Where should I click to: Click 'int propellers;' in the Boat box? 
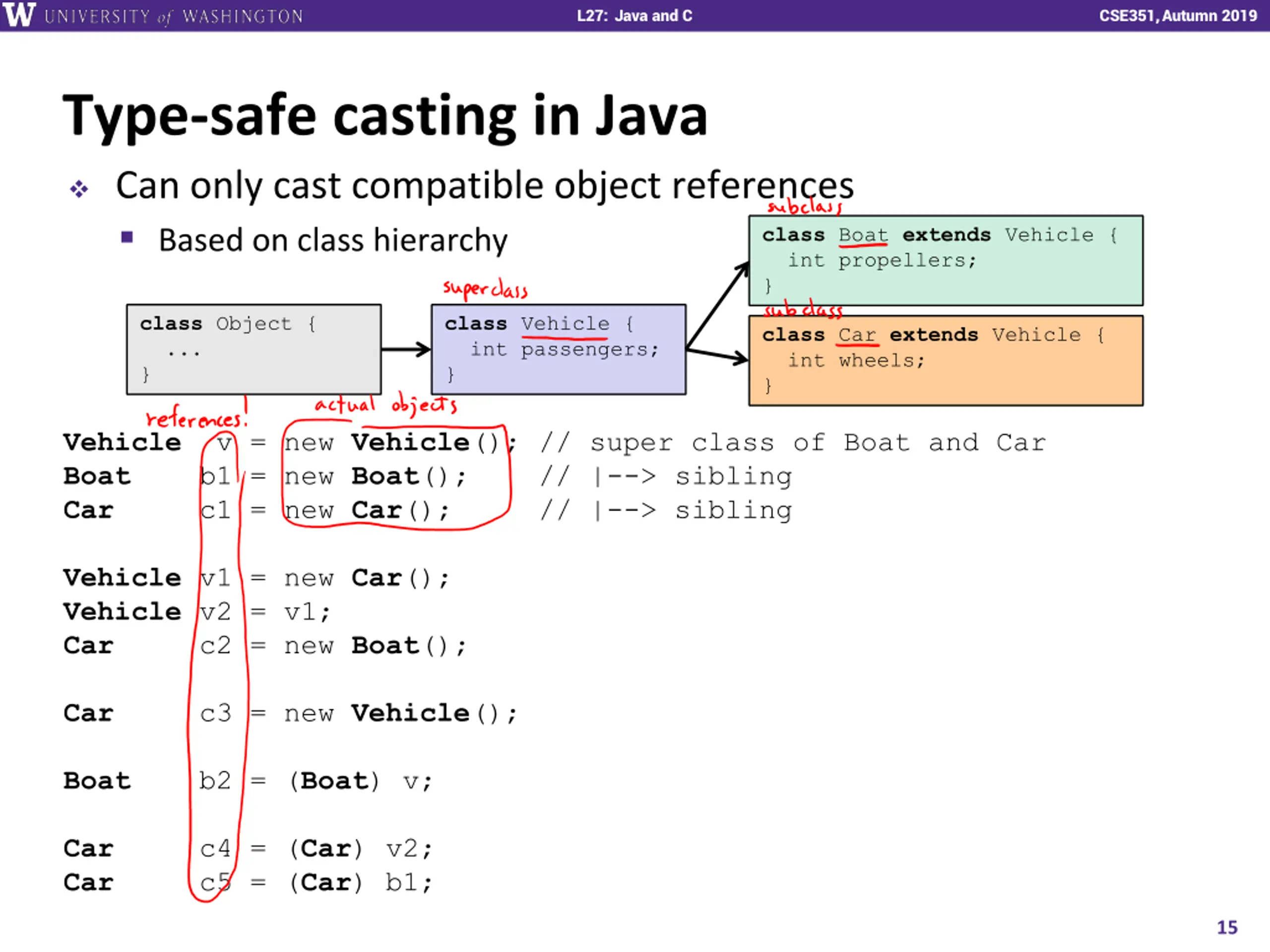(x=882, y=260)
